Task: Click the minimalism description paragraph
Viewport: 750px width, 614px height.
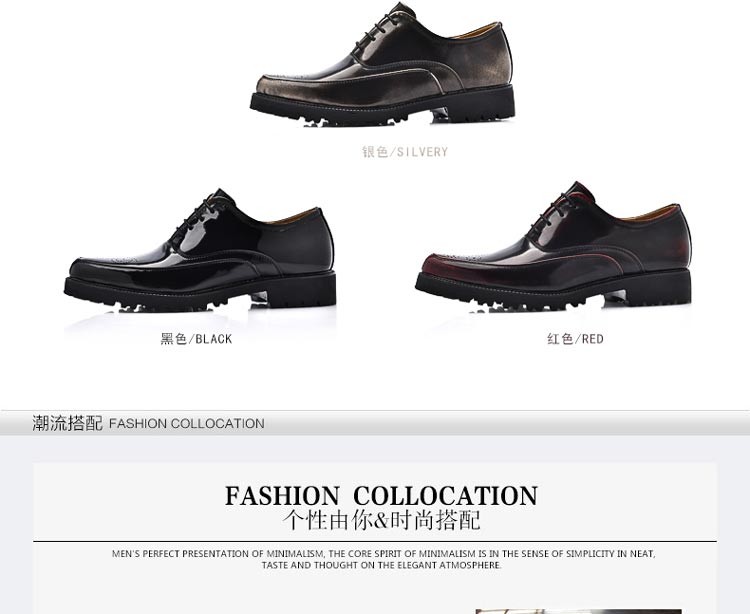Action: coord(383,559)
